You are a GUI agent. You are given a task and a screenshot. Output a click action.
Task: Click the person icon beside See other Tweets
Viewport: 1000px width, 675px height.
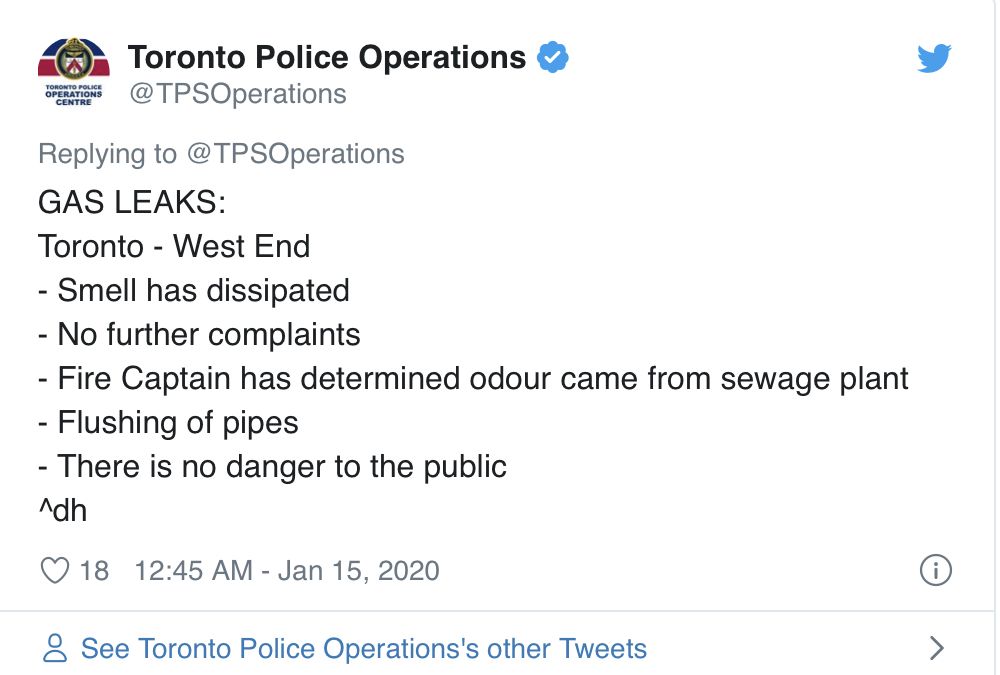[55, 648]
